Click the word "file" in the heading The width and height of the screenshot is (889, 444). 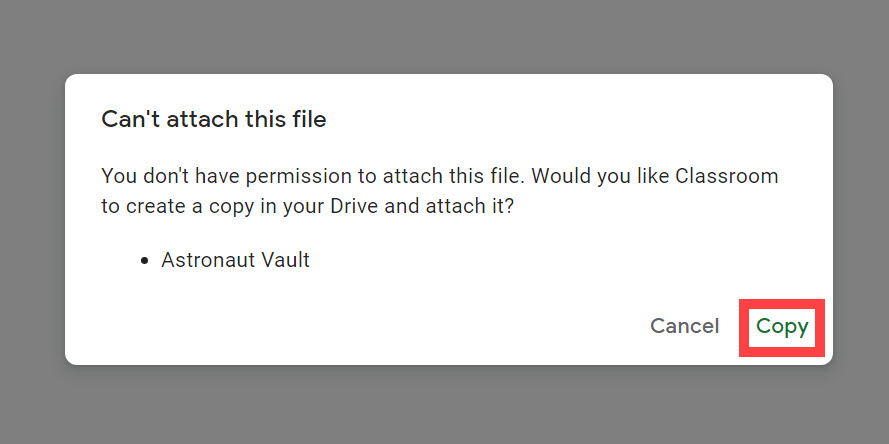click(x=307, y=120)
